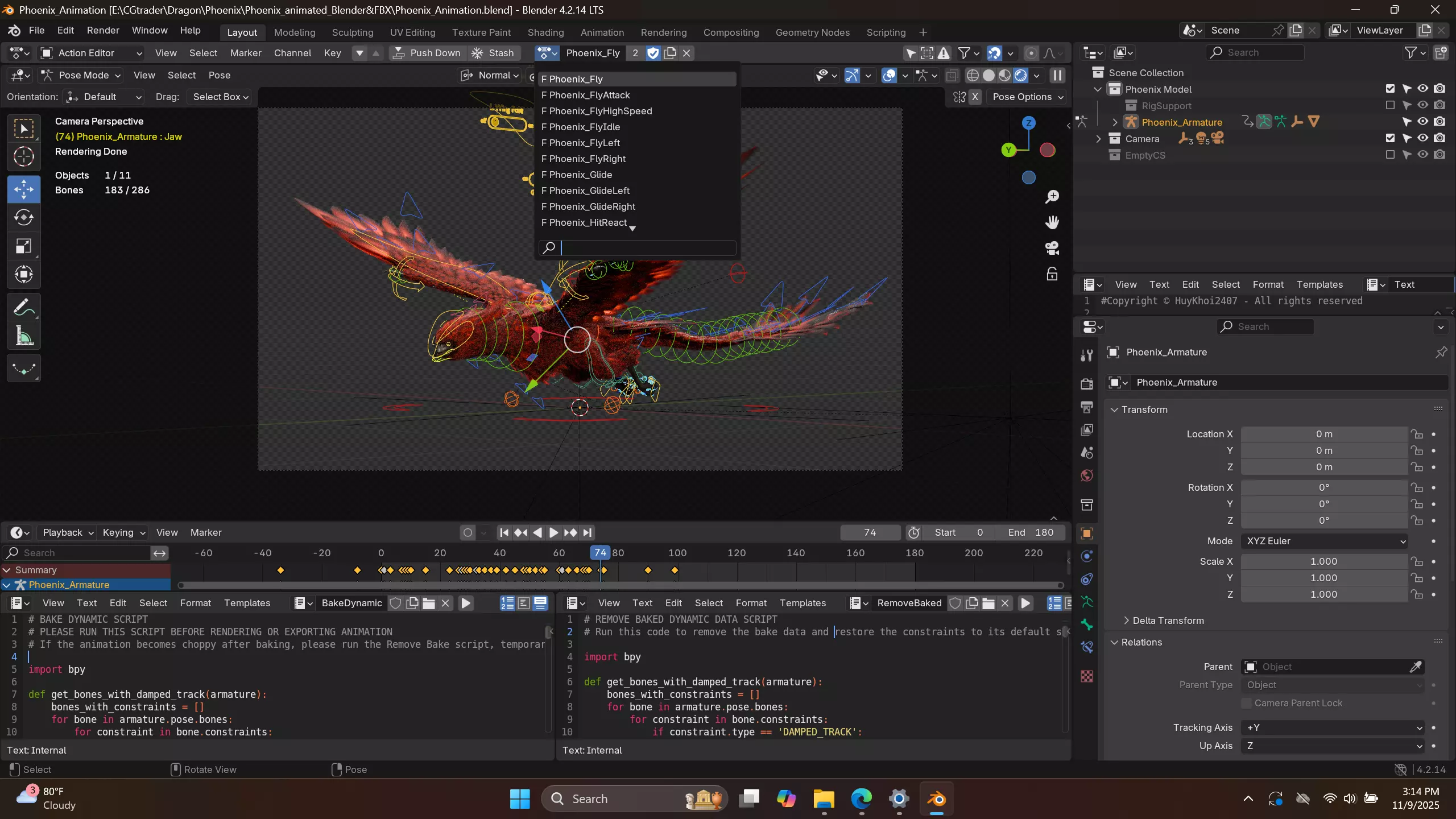
Task: Open the Drag Select Box dropdown
Action: 220,97
